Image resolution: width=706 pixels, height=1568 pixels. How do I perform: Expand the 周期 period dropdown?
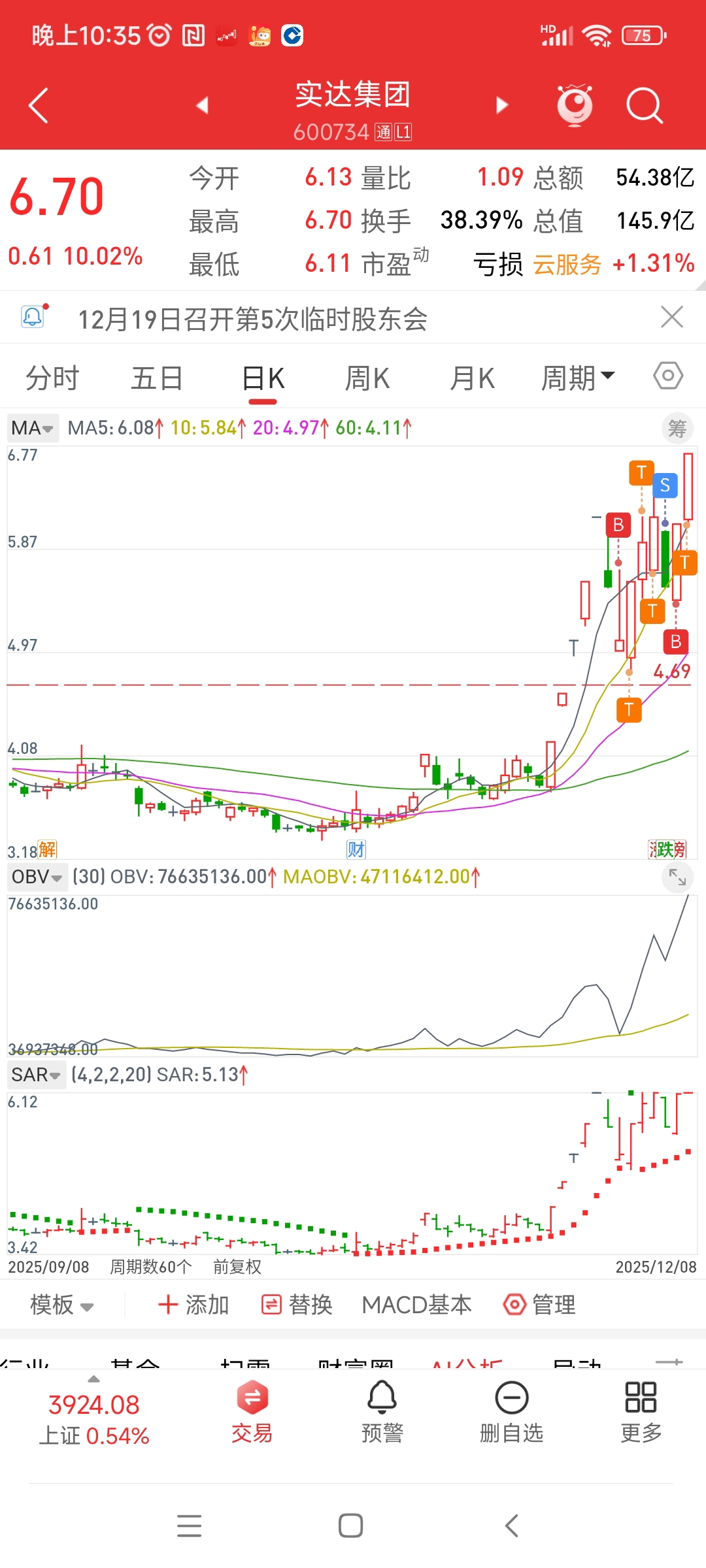coord(578,378)
